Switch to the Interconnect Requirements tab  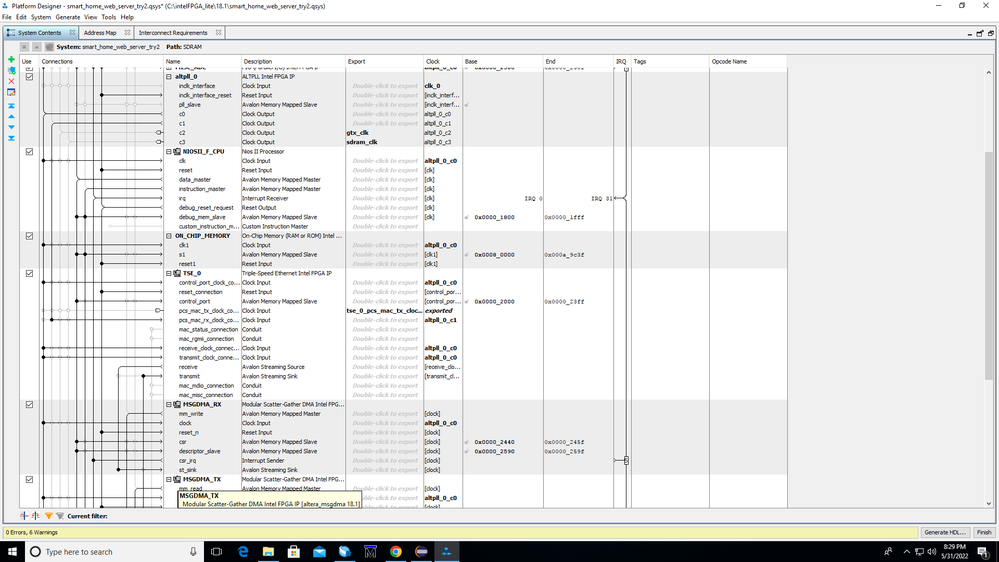point(173,32)
